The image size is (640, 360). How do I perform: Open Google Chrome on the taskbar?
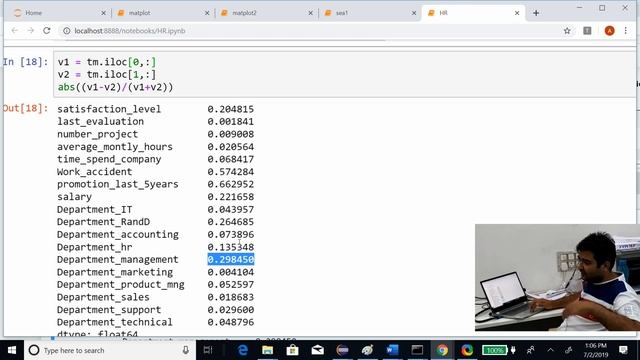tap(442, 350)
